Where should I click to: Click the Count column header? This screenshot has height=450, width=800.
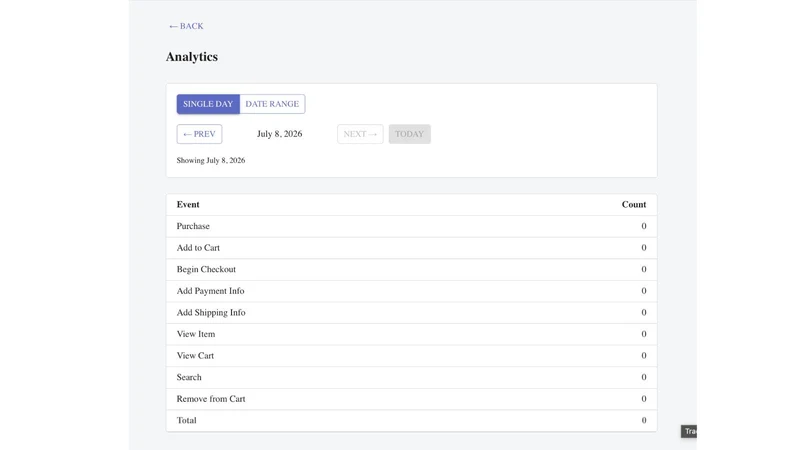point(634,205)
